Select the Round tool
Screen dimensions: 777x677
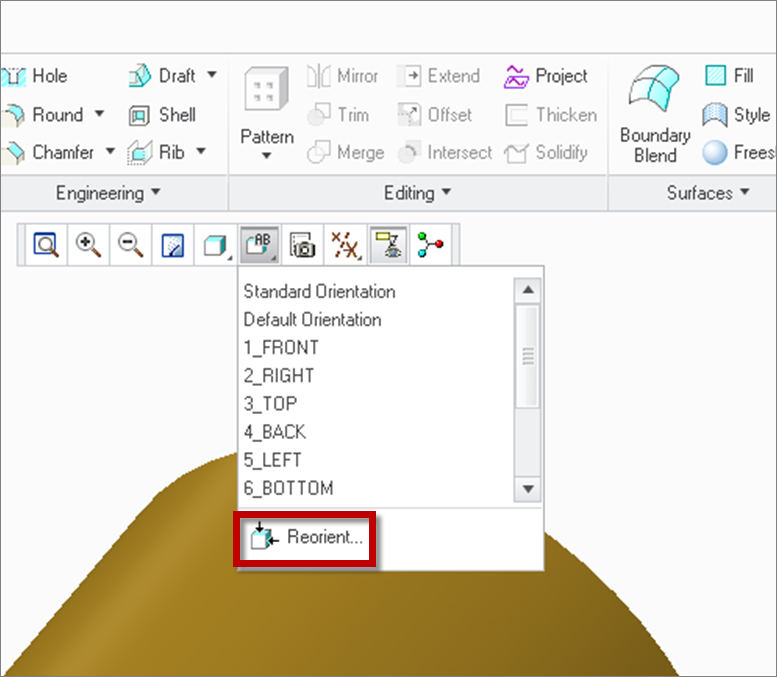click(42, 115)
